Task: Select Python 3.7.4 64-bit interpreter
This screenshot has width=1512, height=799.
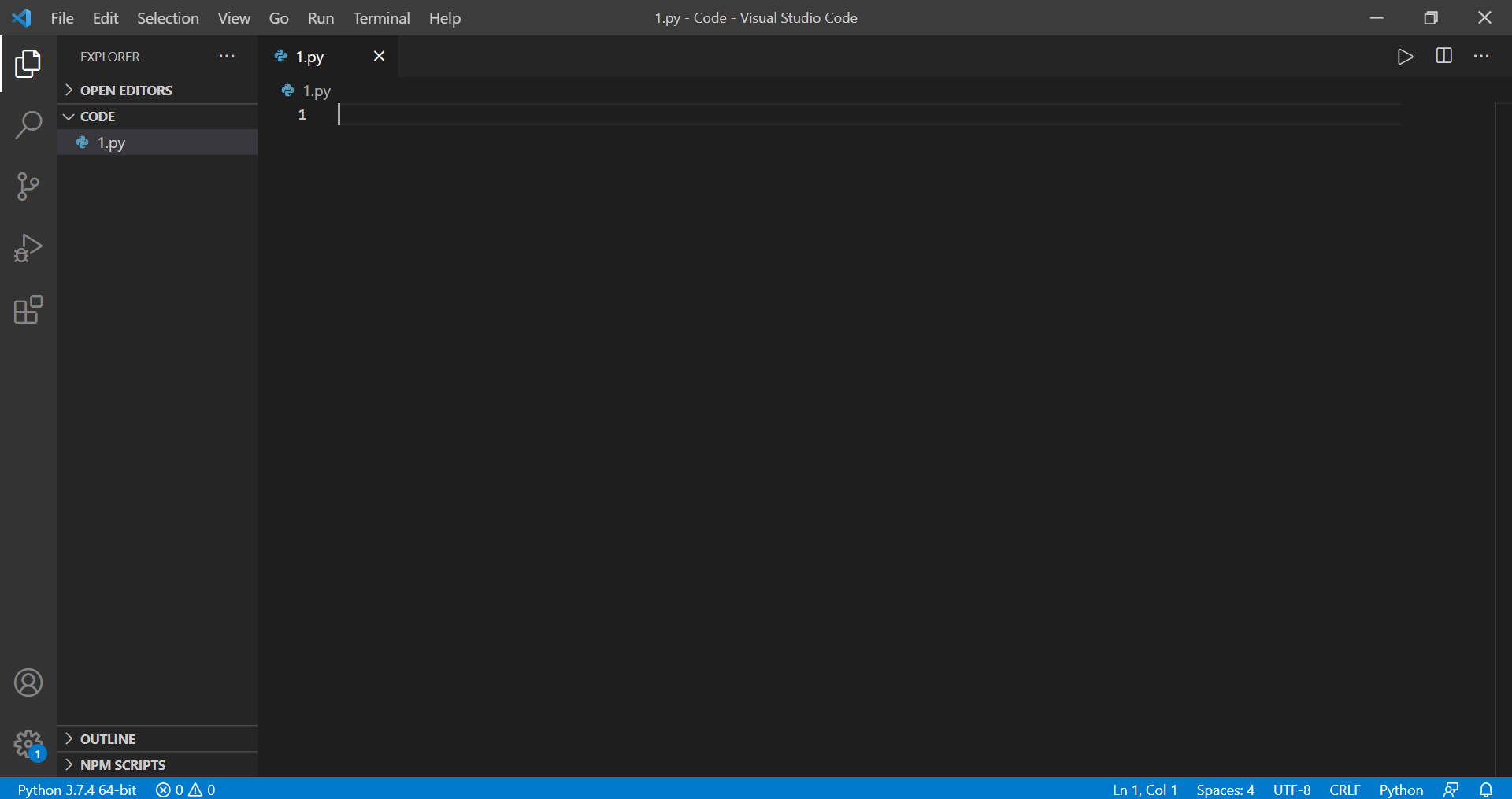Action: (77, 790)
